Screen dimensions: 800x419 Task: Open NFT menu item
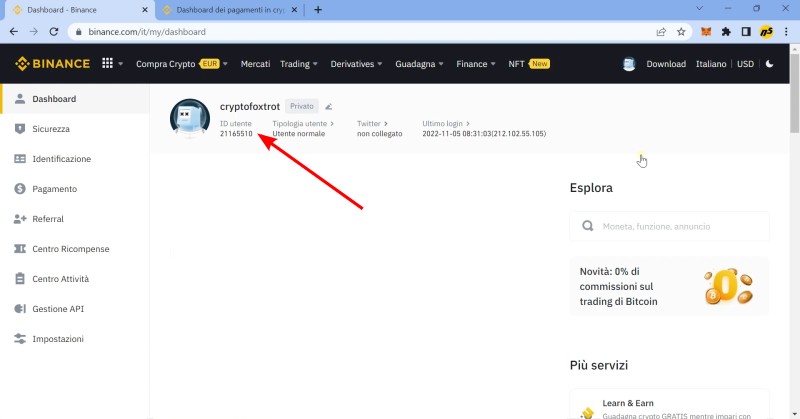coord(516,64)
